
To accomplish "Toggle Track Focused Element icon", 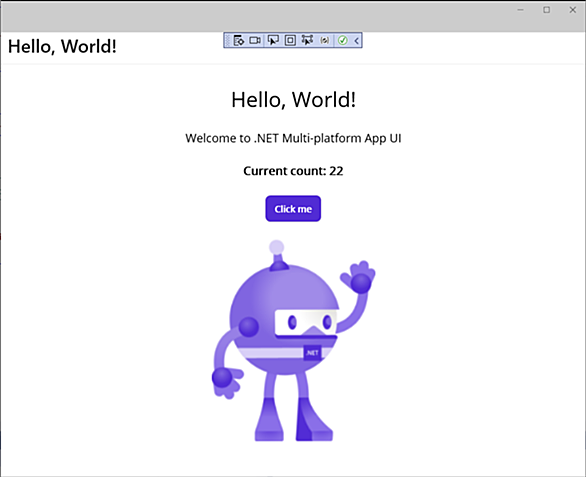I will pyautogui.click(x=307, y=40).
